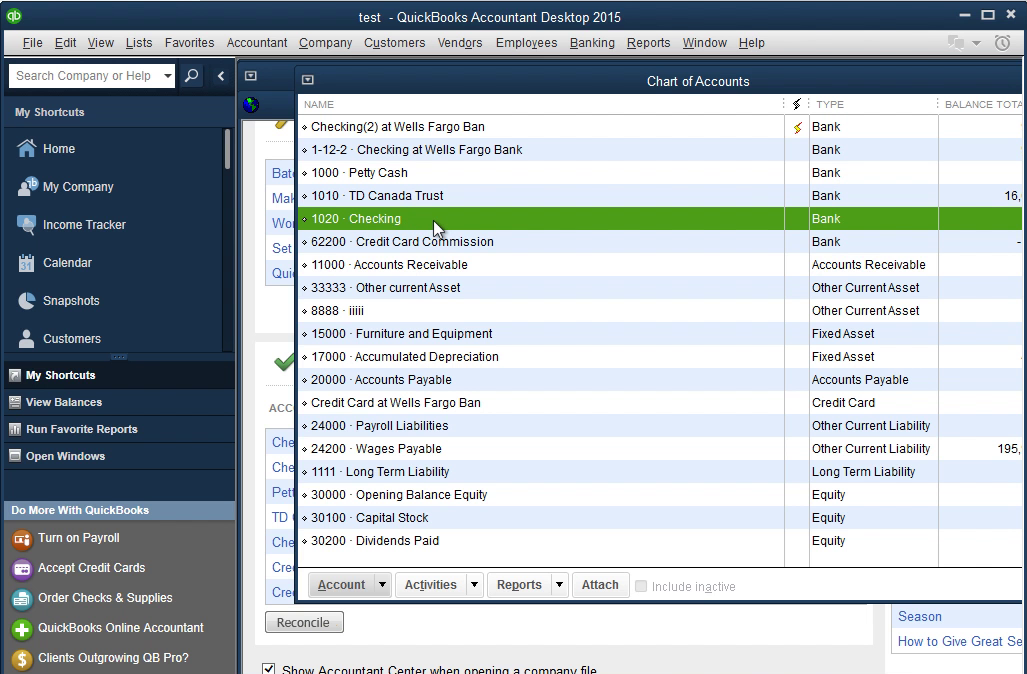Image resolution: width=1027 pixels, height=674 pixels.
Task: Select Run Favorite Reports section icon
Action: [x=15, y=429]
